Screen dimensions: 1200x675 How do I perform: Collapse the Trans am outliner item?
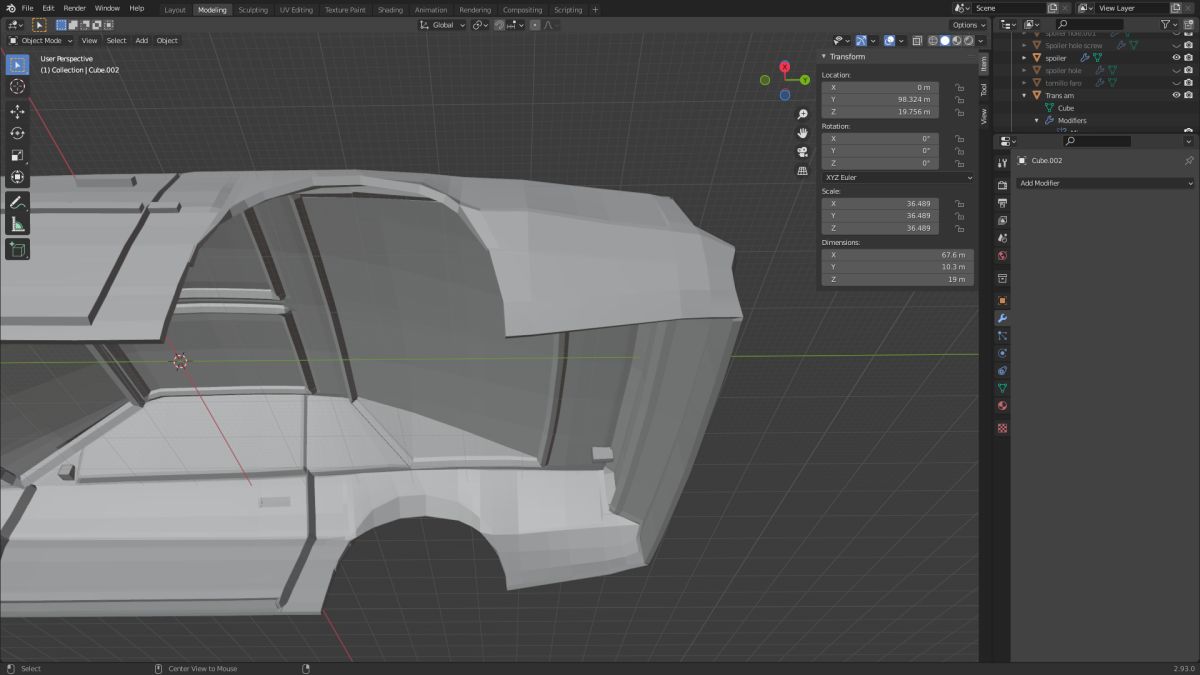click(1024, 95)
